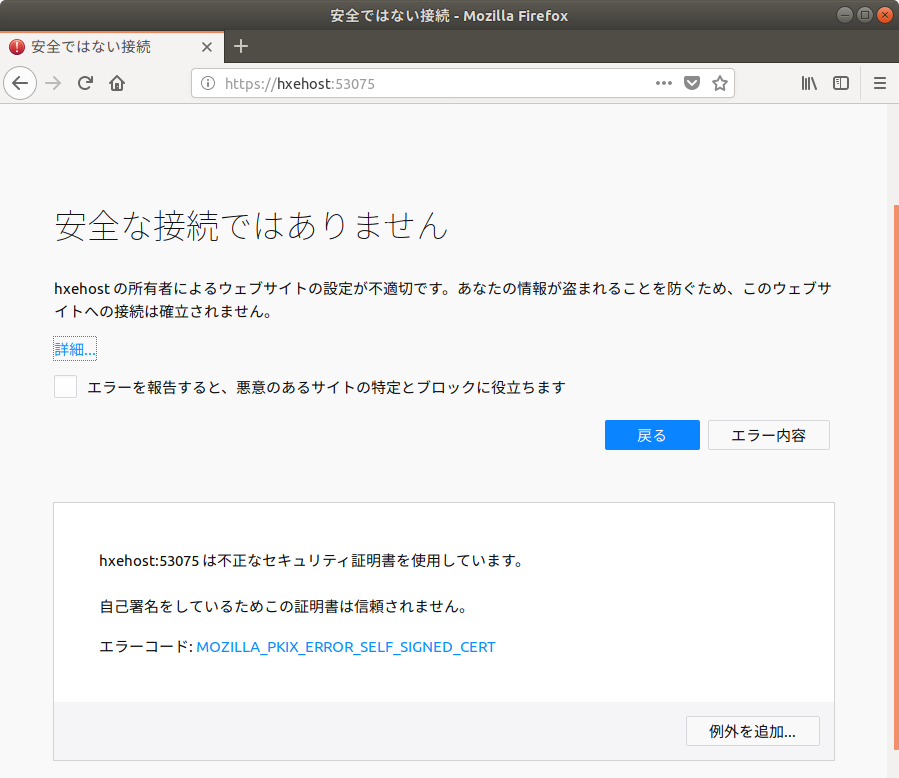Click the エラー内容 button
This screenshot has height=778, width=899.
click(x=768, y=435)
